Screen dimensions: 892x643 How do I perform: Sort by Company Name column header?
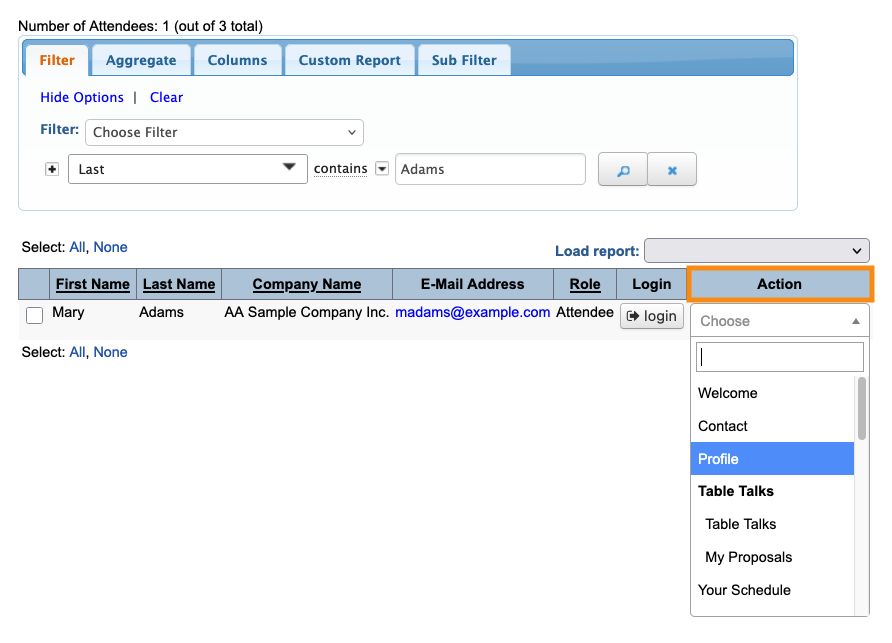click(307, 284)
